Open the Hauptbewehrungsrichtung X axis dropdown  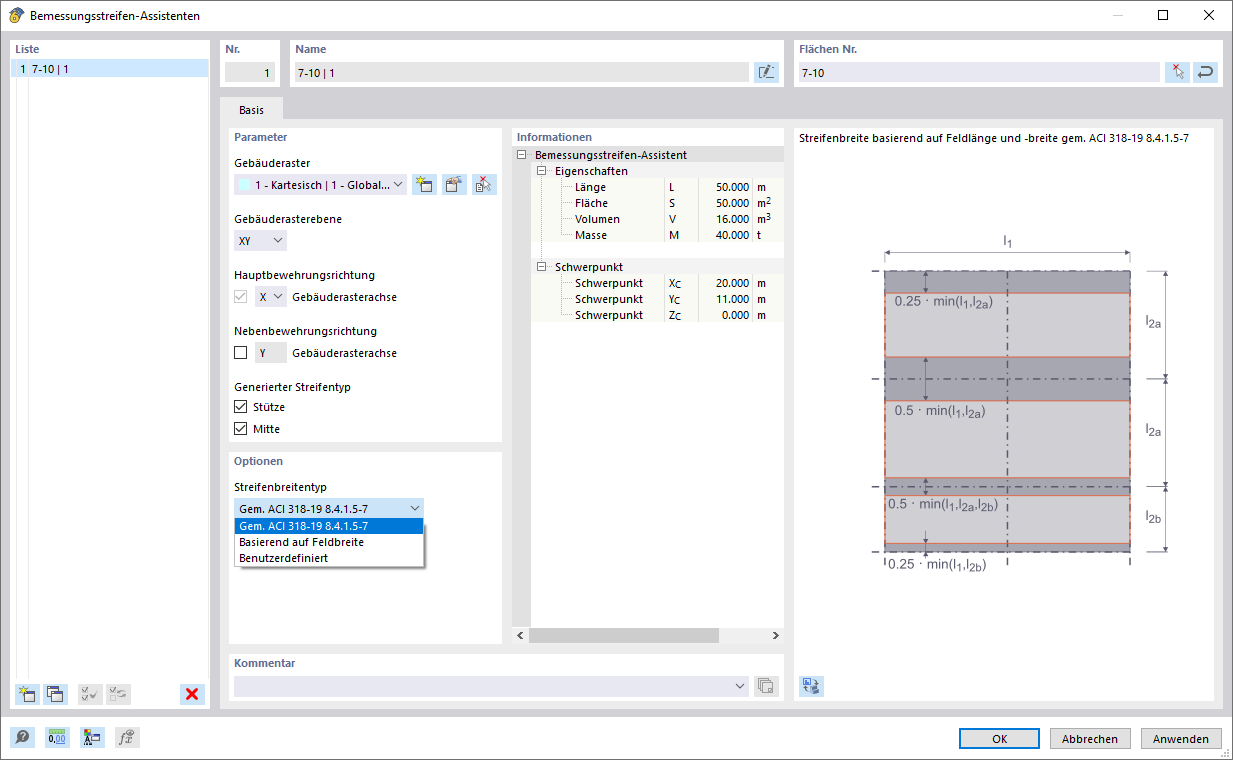coord(271,297)
